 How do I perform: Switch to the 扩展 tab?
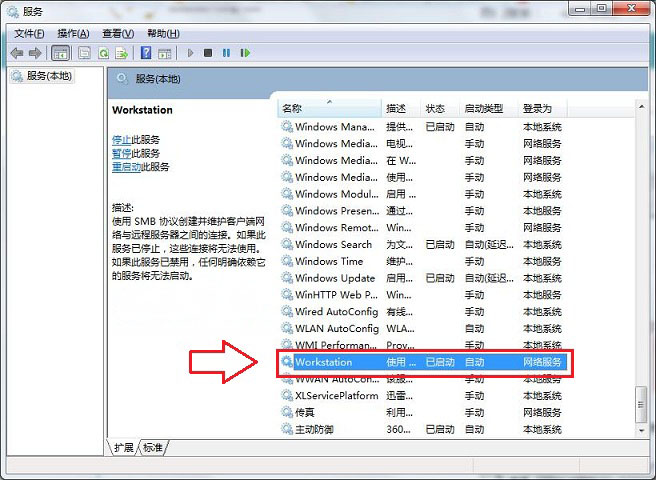click(124, 447)
